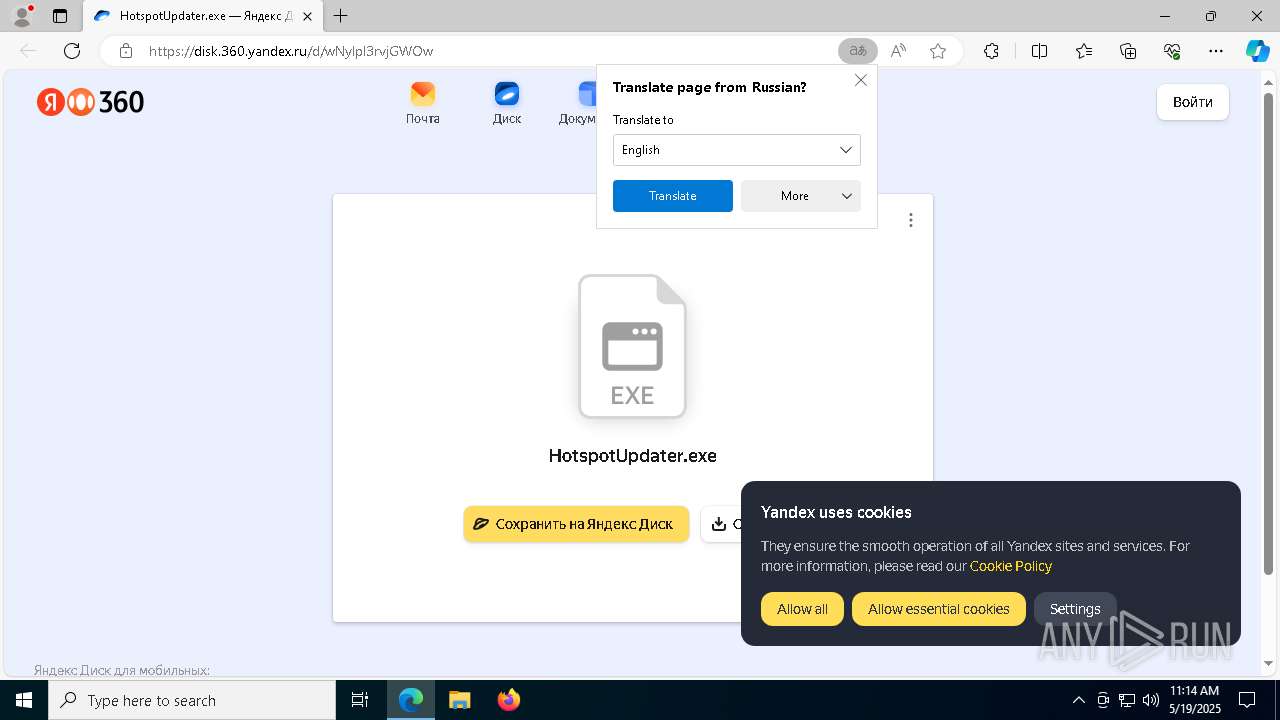
Task: Open Task View on taskbar
Action: tap(360, 700)
